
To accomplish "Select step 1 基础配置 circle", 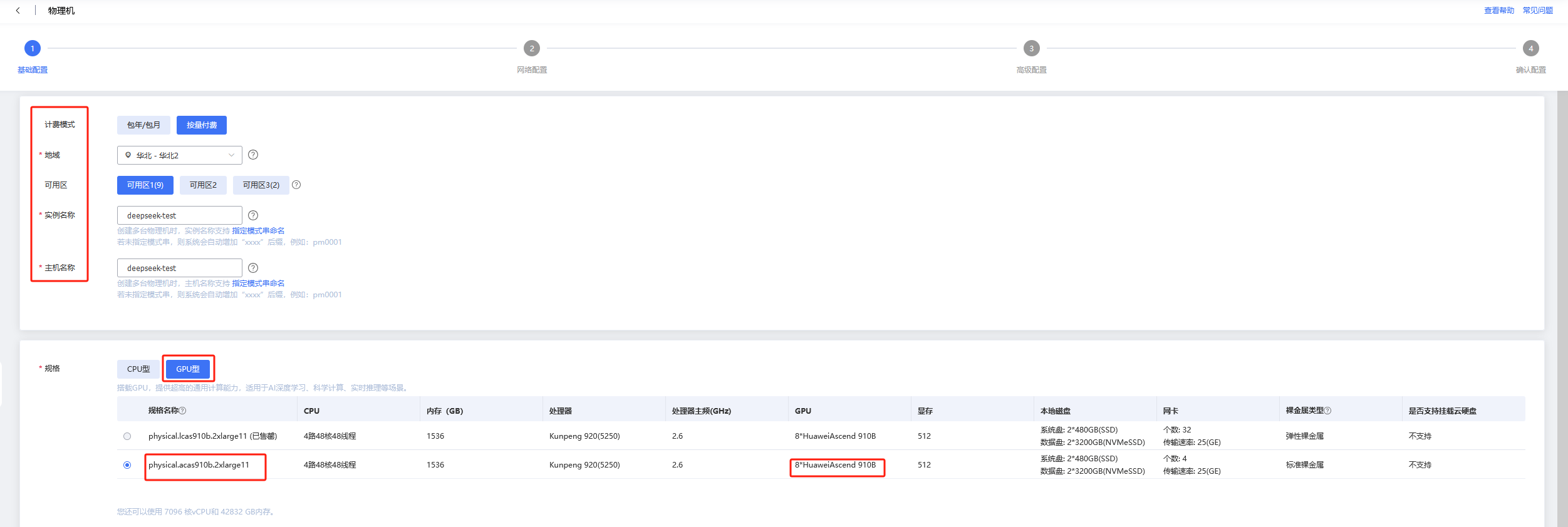I will click(33, 48).
